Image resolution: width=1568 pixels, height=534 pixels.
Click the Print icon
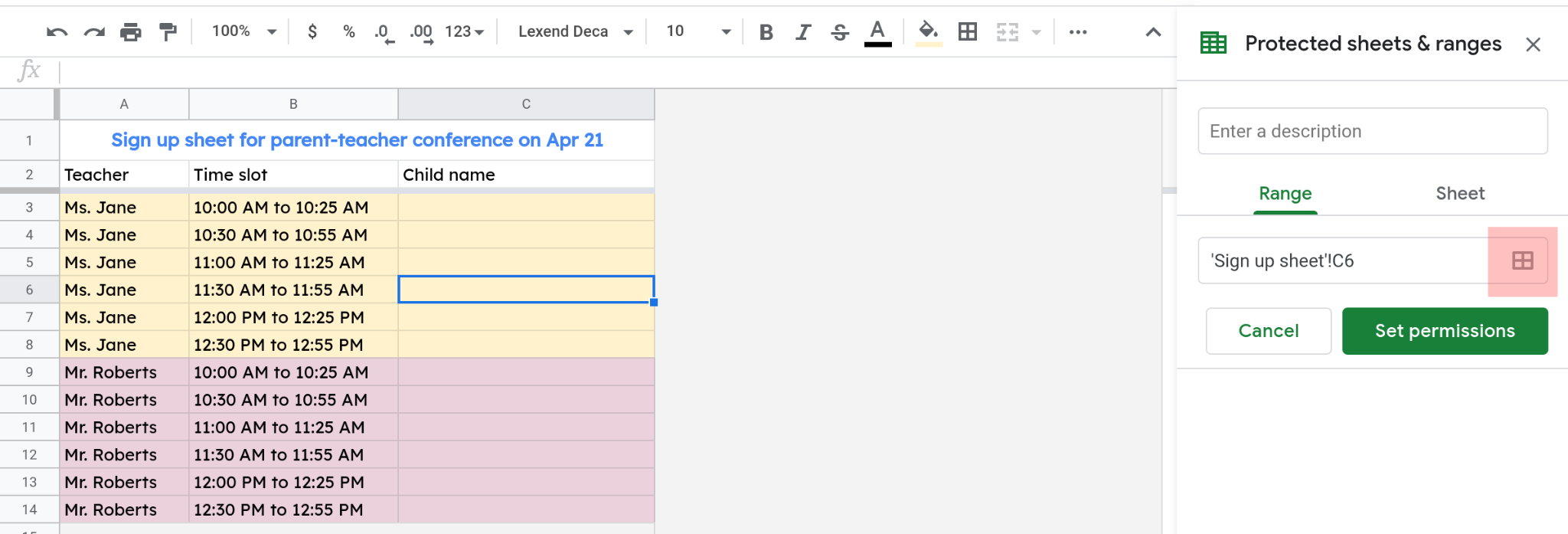coord(131,32)
